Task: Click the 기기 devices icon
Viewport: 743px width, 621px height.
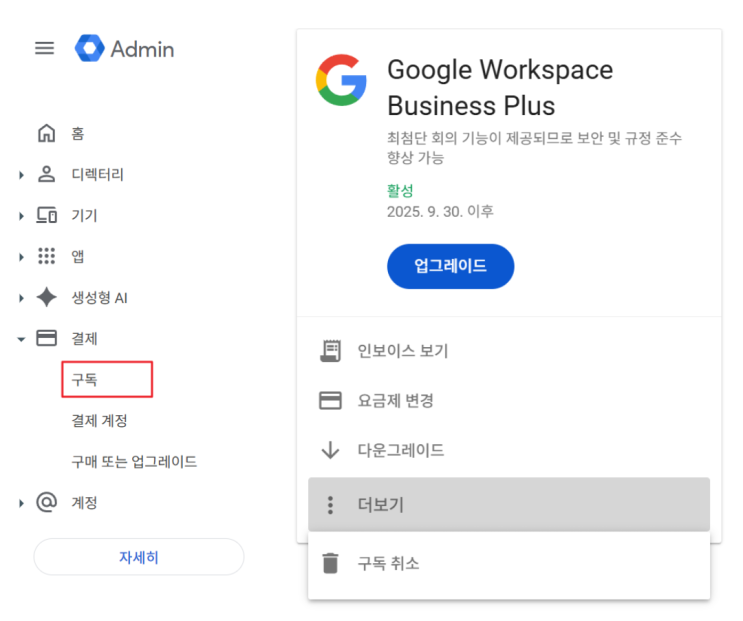Action: 46,216
